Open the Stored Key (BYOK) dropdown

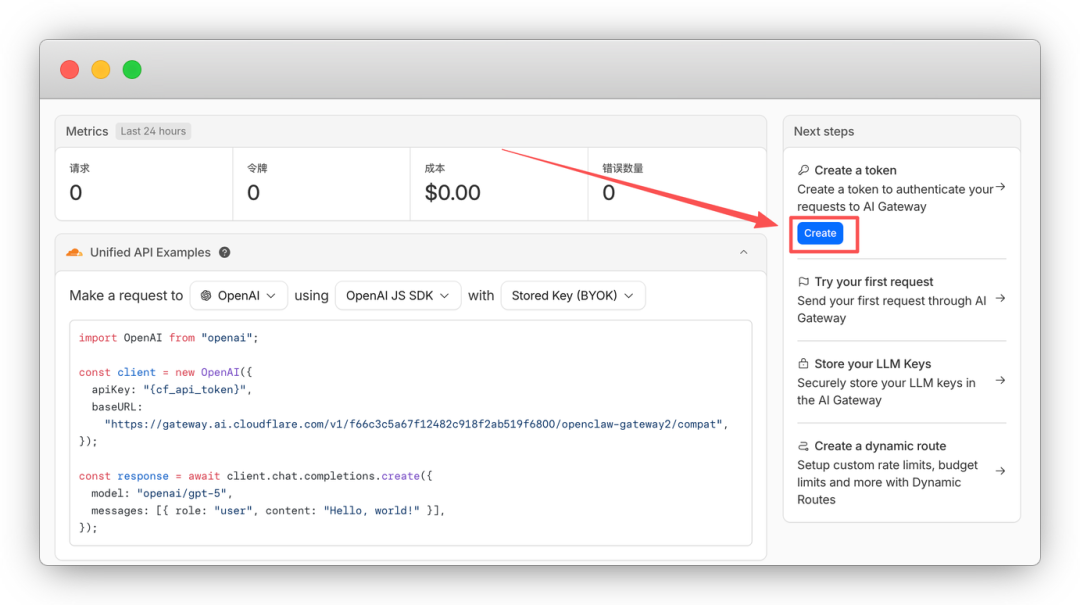click(572, 296)
